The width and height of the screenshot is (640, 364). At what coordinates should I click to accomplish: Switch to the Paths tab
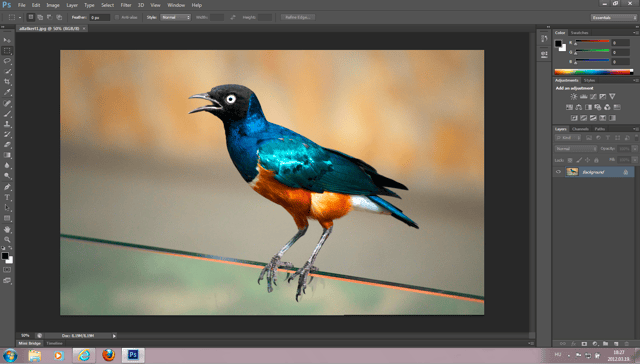point(599,129)
